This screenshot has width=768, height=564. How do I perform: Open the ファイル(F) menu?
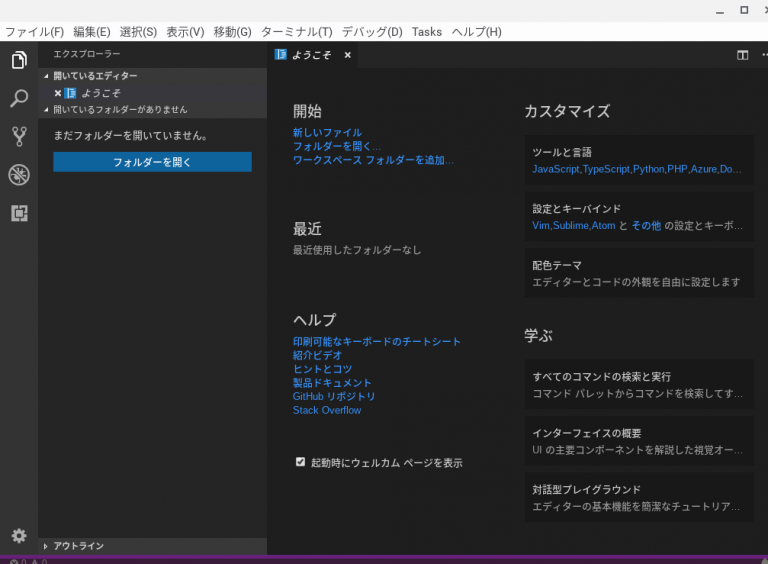34,32
